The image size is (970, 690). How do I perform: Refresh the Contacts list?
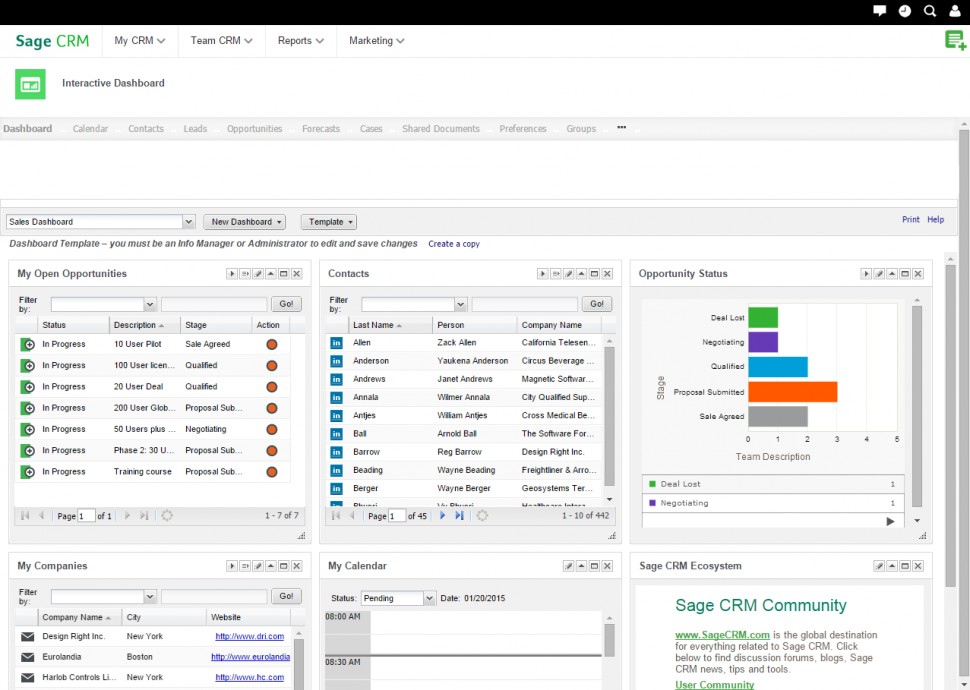(x=480, y=516)
